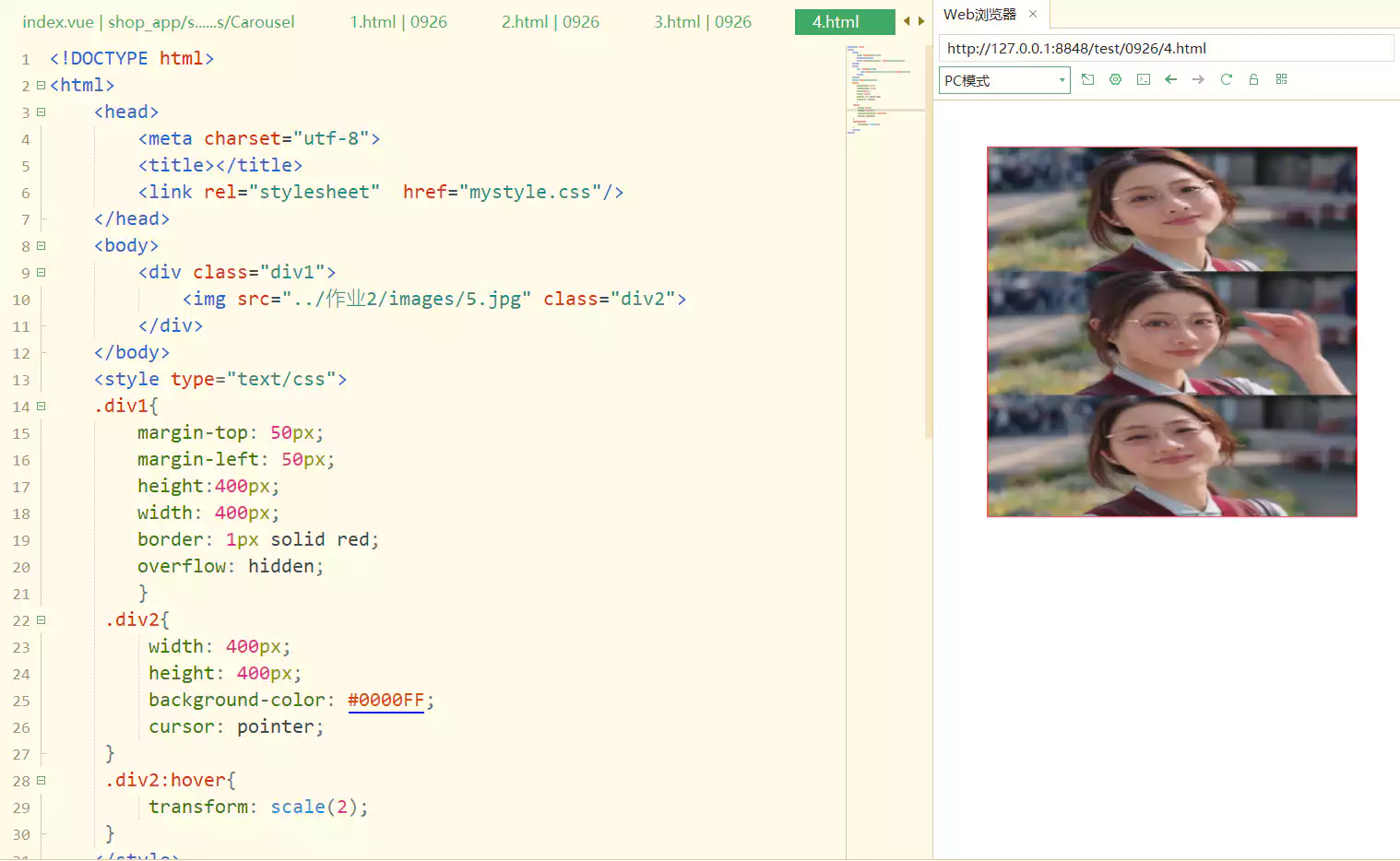This screenshot has height=861, width=1400.
Task: Go back in the built-in browser
Action: (x=1171, y=79)
